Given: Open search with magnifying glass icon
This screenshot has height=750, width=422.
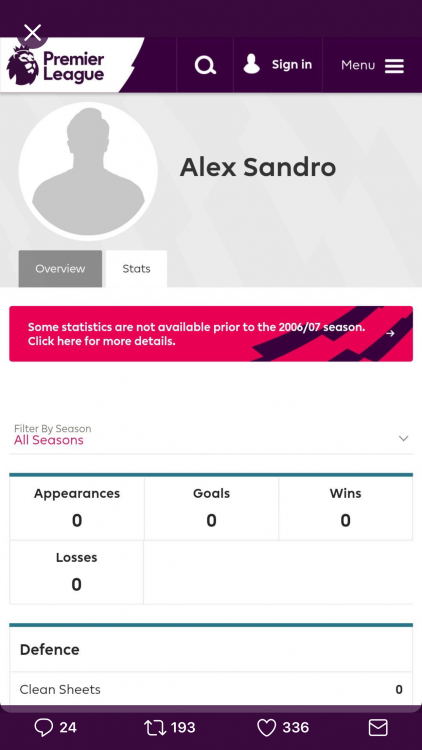Looking at the screenshot, I should pyautogui.click(x=205, y=65).
